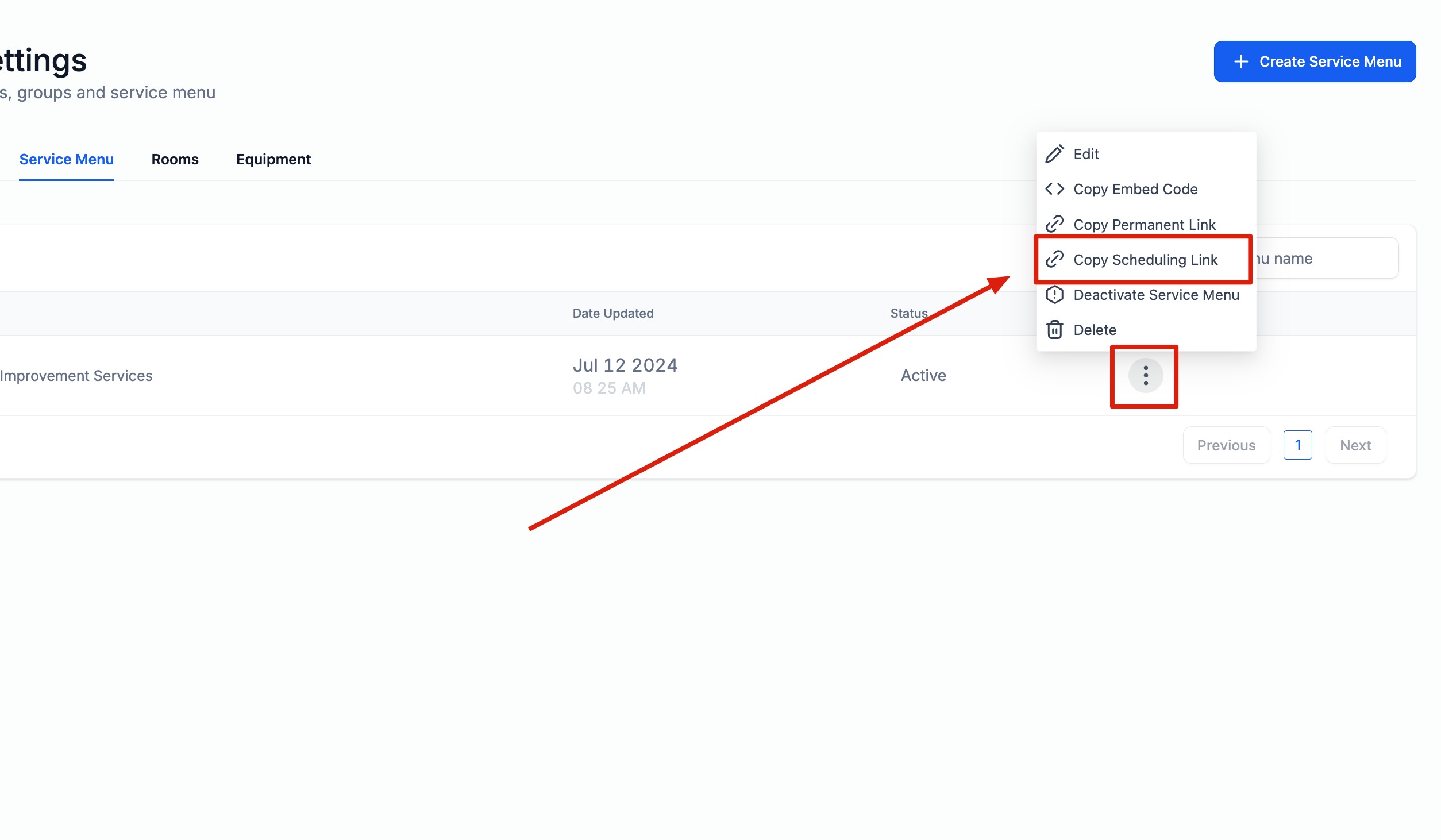Click the menu name search field
Viewport: 1441px width, 840px height.
click(x=1327, y=259)
